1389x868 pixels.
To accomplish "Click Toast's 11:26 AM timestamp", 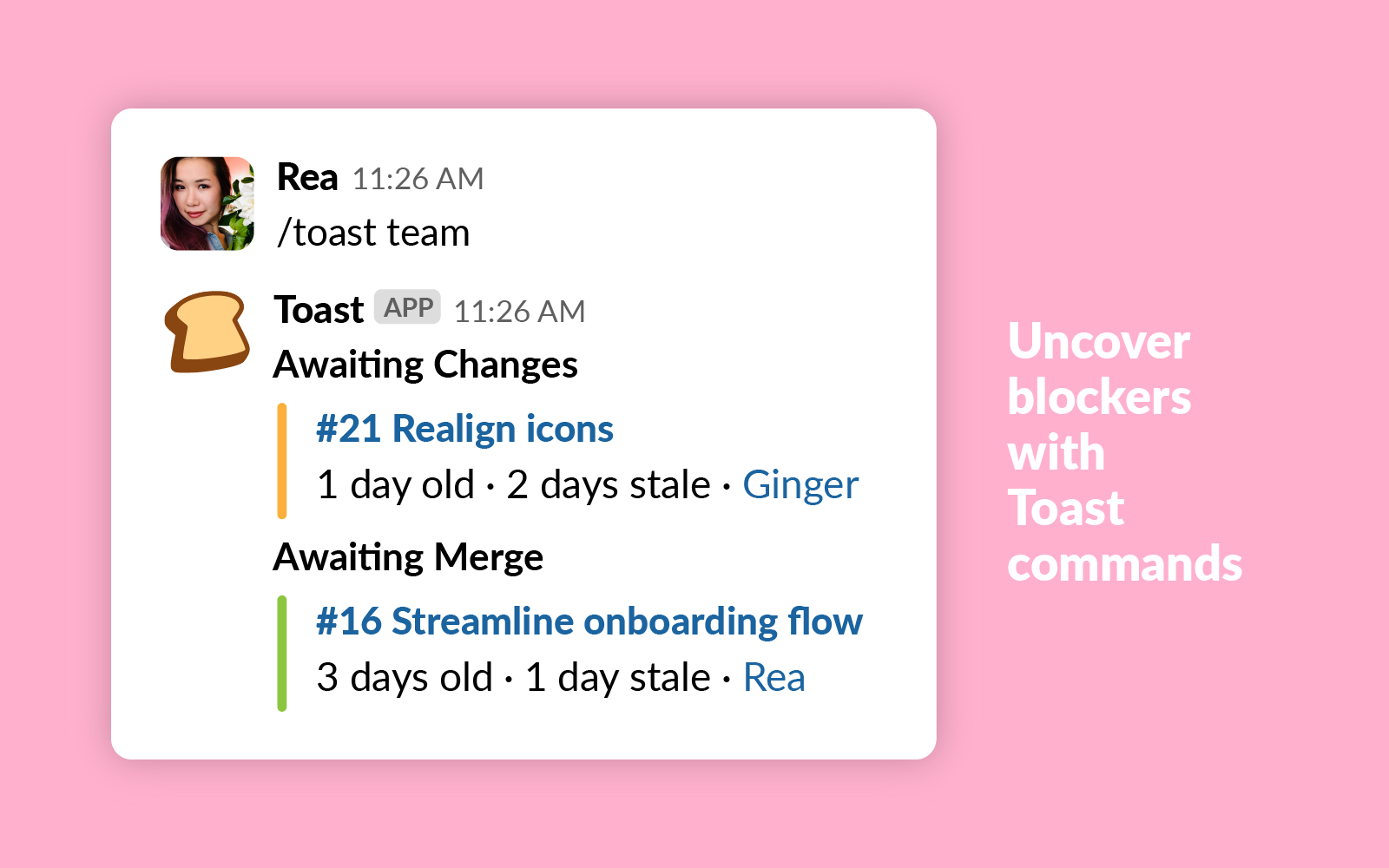I will [519, 312].
